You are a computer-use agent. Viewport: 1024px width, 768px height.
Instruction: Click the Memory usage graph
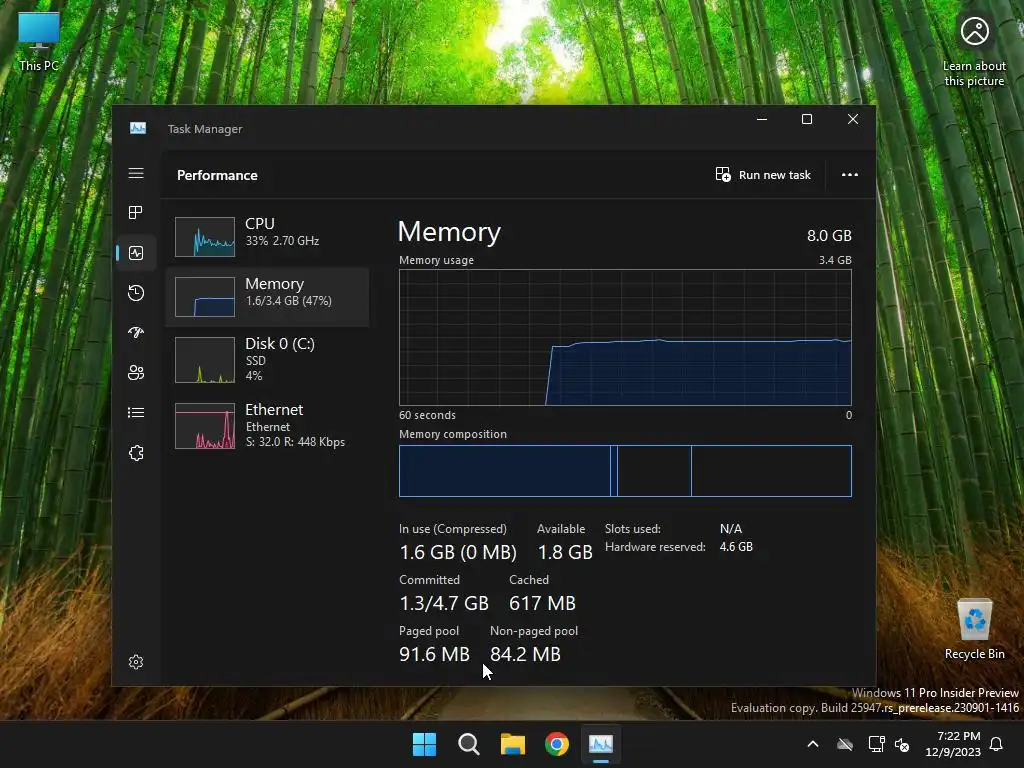(625, 338)
